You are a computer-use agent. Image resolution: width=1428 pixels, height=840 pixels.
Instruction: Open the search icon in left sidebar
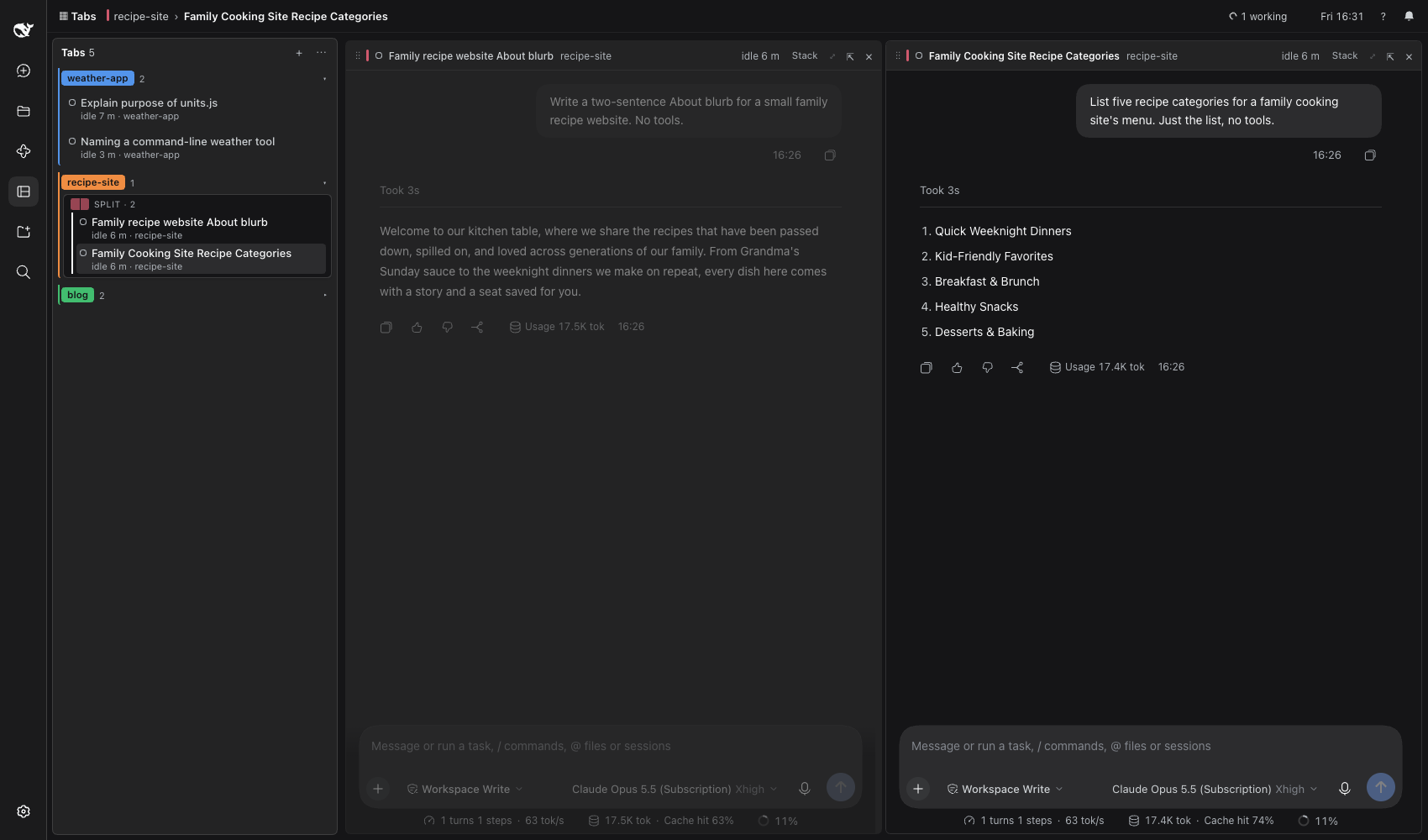click(24, 272)
